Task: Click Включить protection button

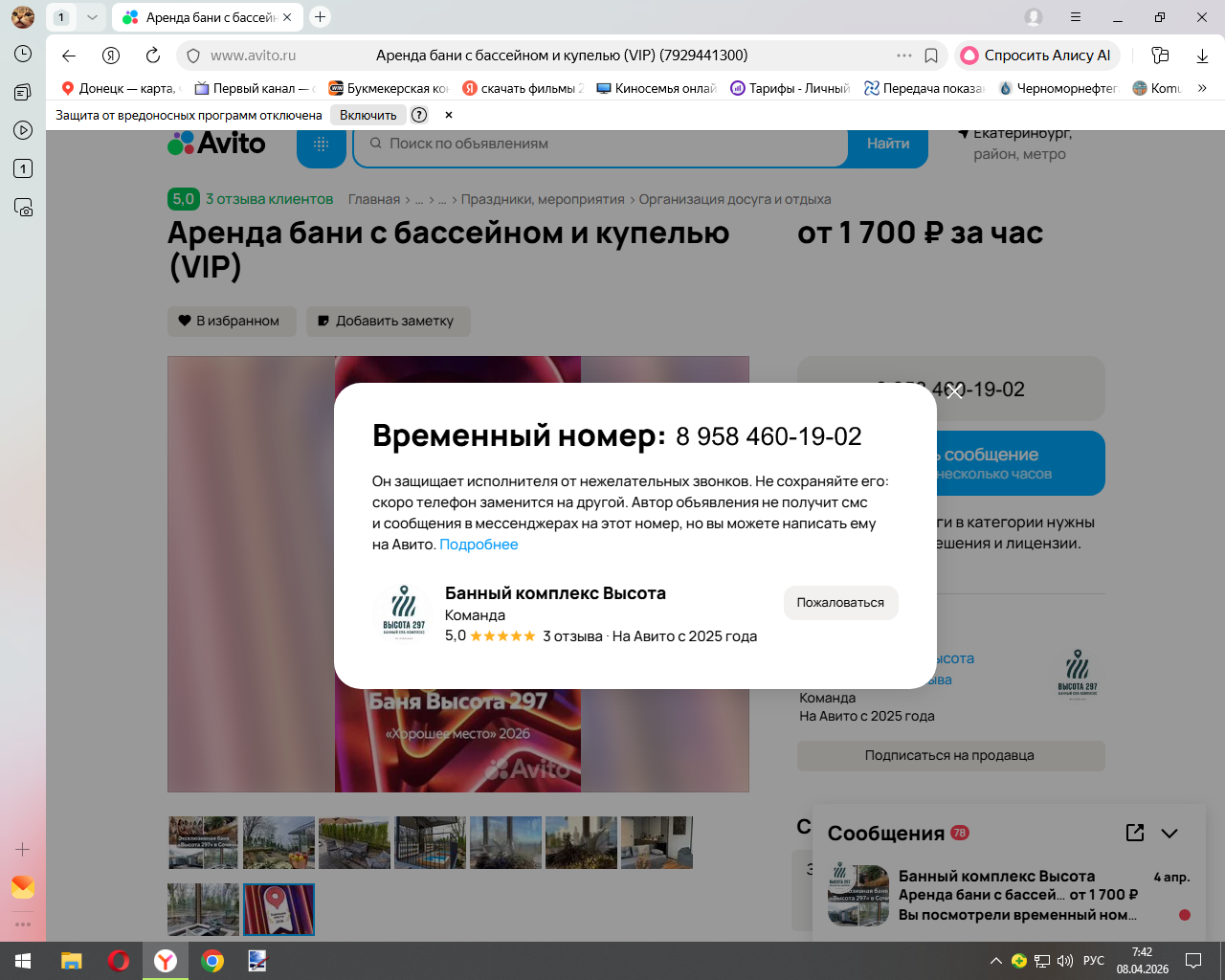Action: 367,115
